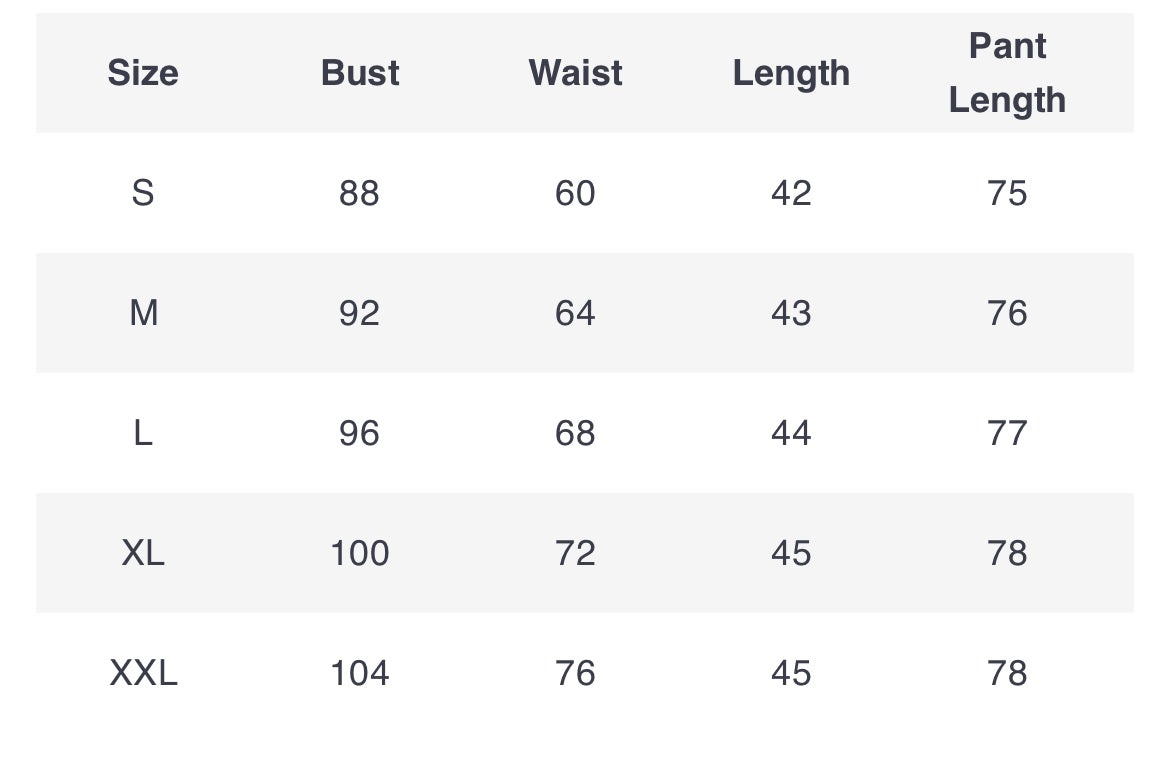Click bust value 92 in M row
Screen dimensions: 1170x766
point(360,313)
